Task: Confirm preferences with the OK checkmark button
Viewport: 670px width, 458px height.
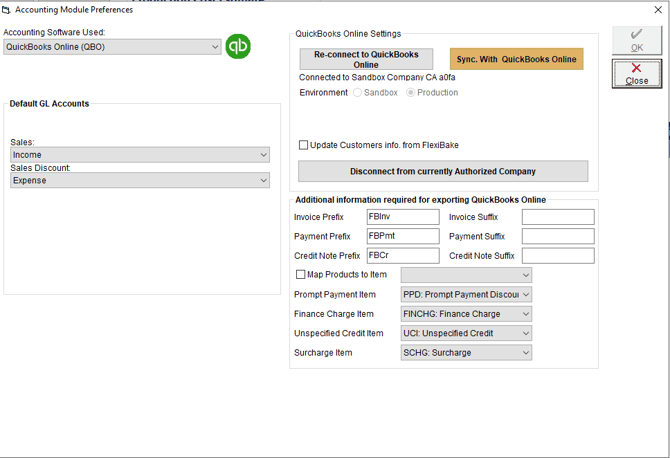Action: click(x=637, y=41)
